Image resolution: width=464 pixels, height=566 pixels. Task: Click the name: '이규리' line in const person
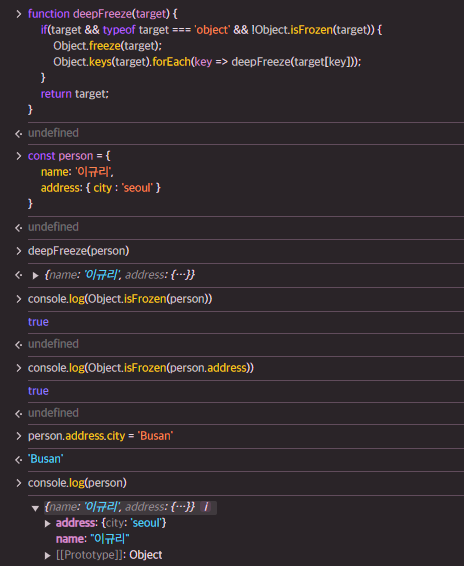pyautogui.click(x=77, y=172)
